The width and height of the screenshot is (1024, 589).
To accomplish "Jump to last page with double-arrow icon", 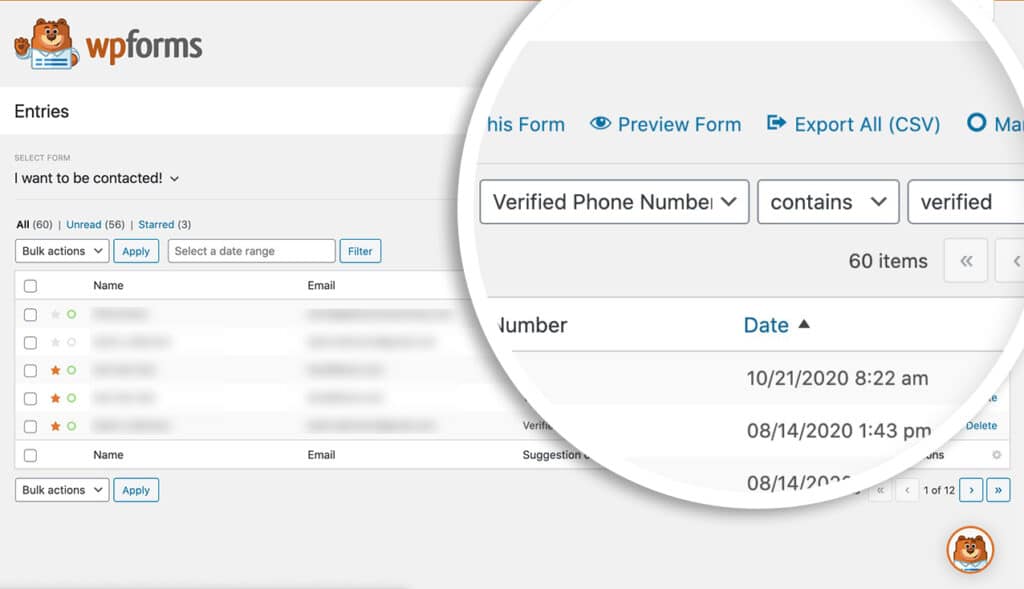I will [x=998, y=490].
